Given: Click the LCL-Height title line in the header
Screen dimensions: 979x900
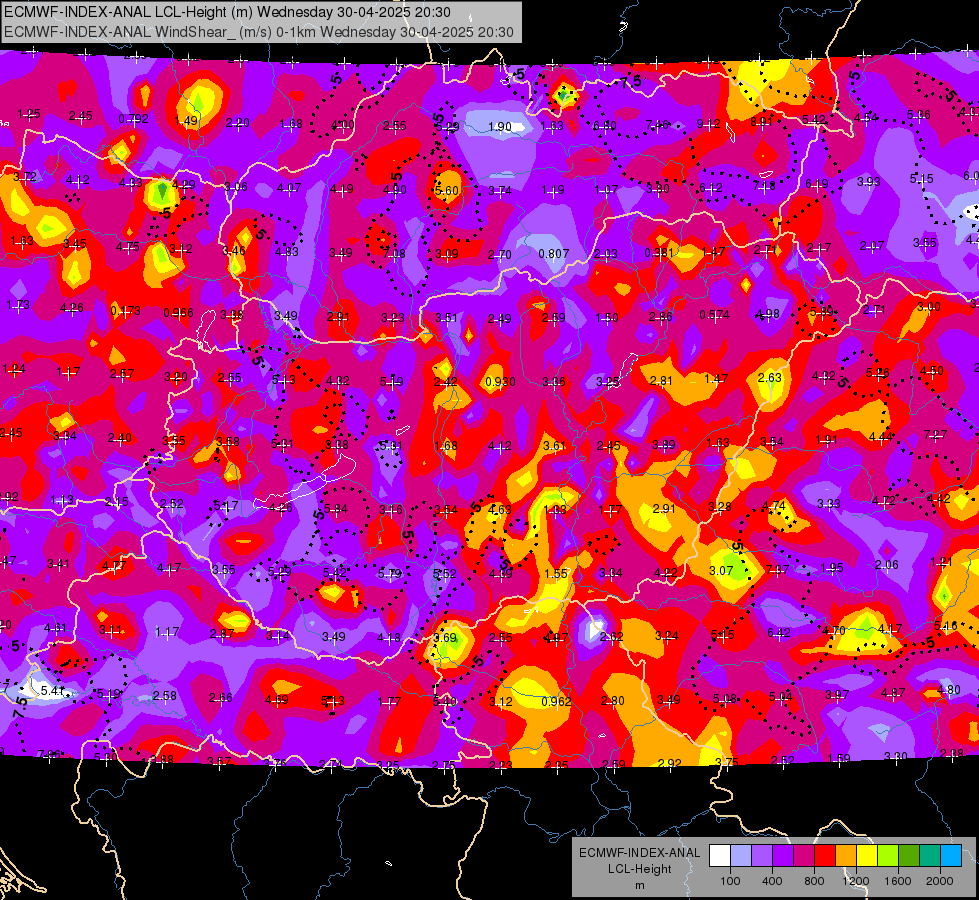Looking at the screenshot, I should pyautogui.click(x=227, y=12).
